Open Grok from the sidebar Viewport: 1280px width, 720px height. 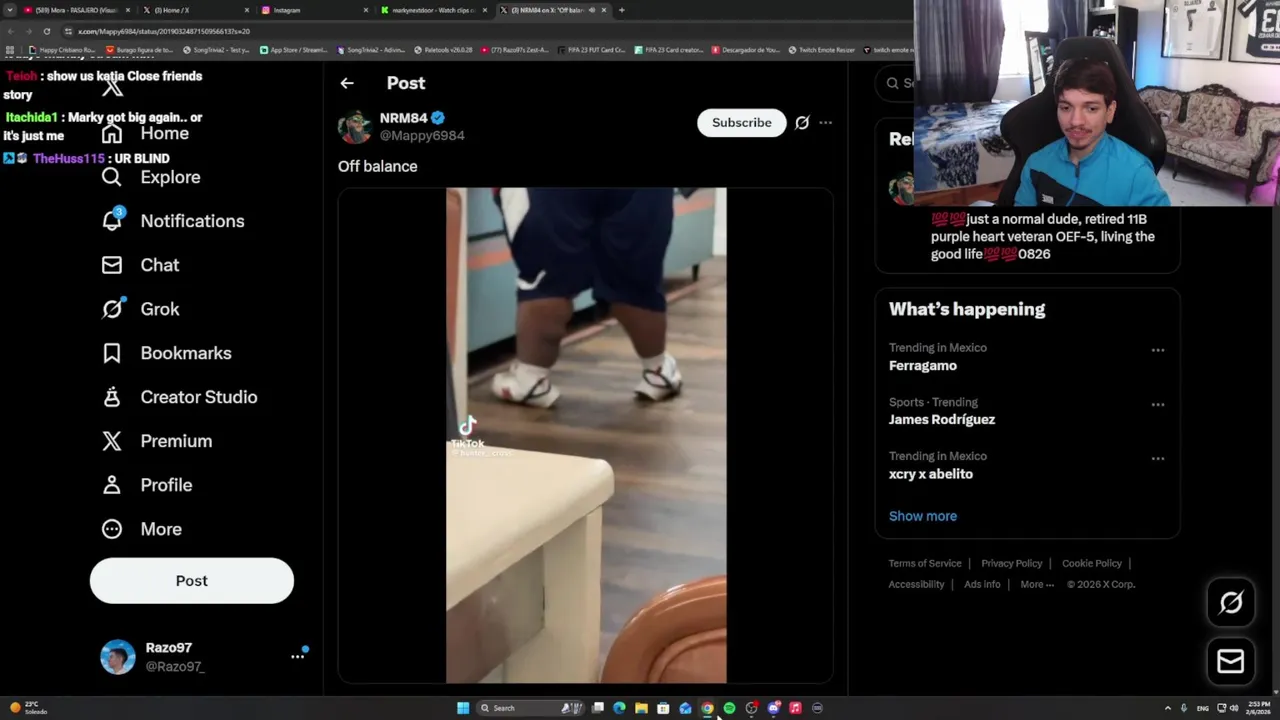[141, 309]
